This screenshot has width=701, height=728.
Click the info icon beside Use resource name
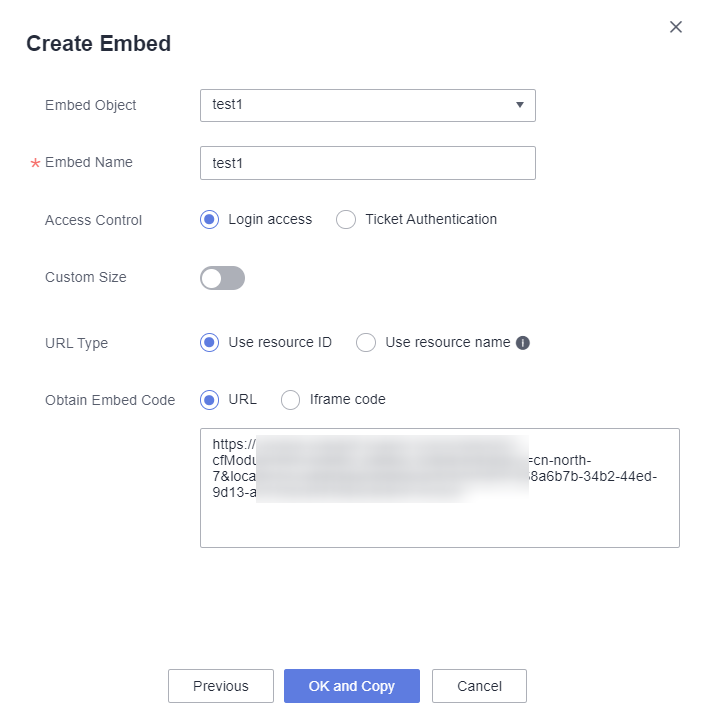523,343
